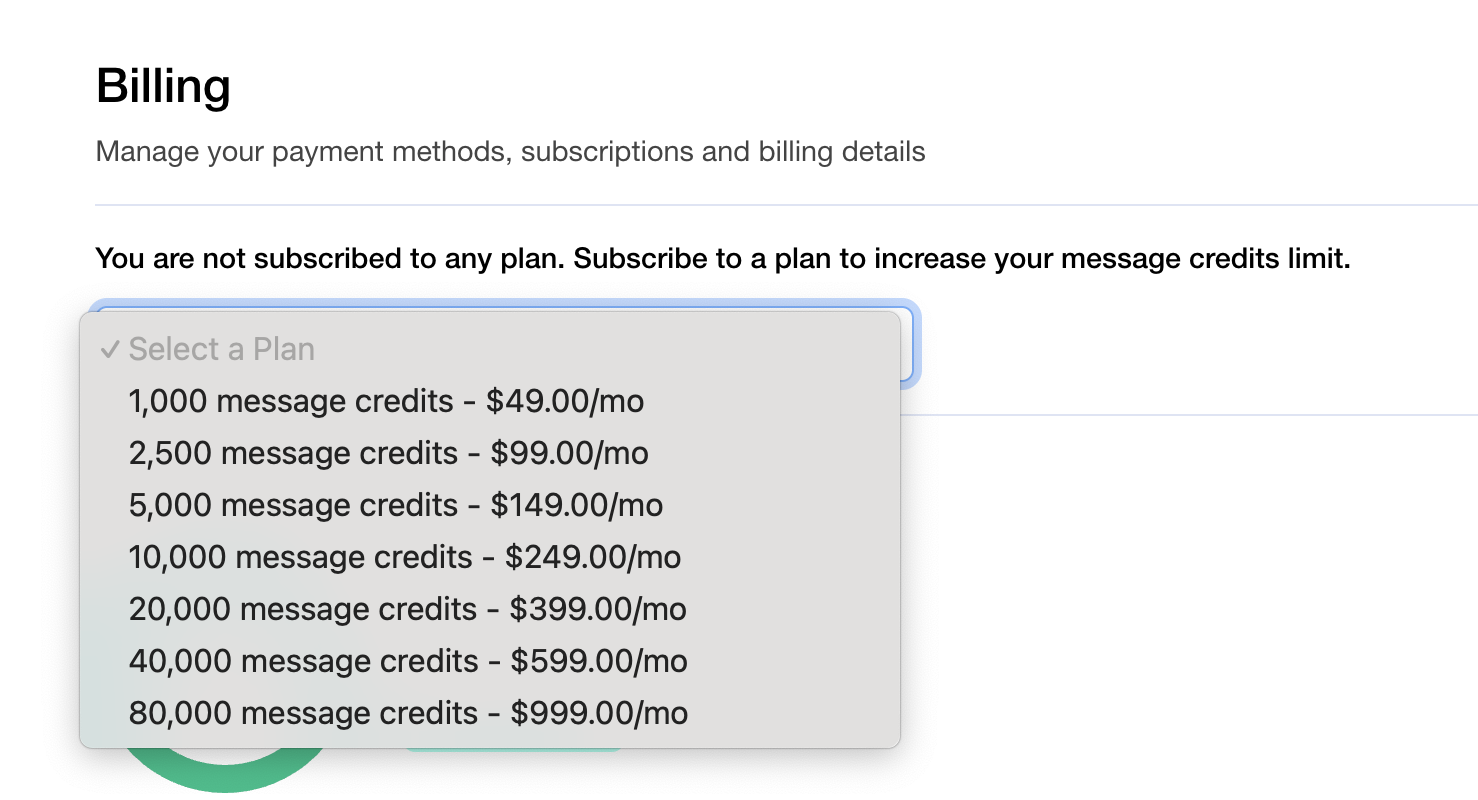1478x800 pixels.
Task: Select the placeholder Select a Plan entry
Action: [221, 349]
